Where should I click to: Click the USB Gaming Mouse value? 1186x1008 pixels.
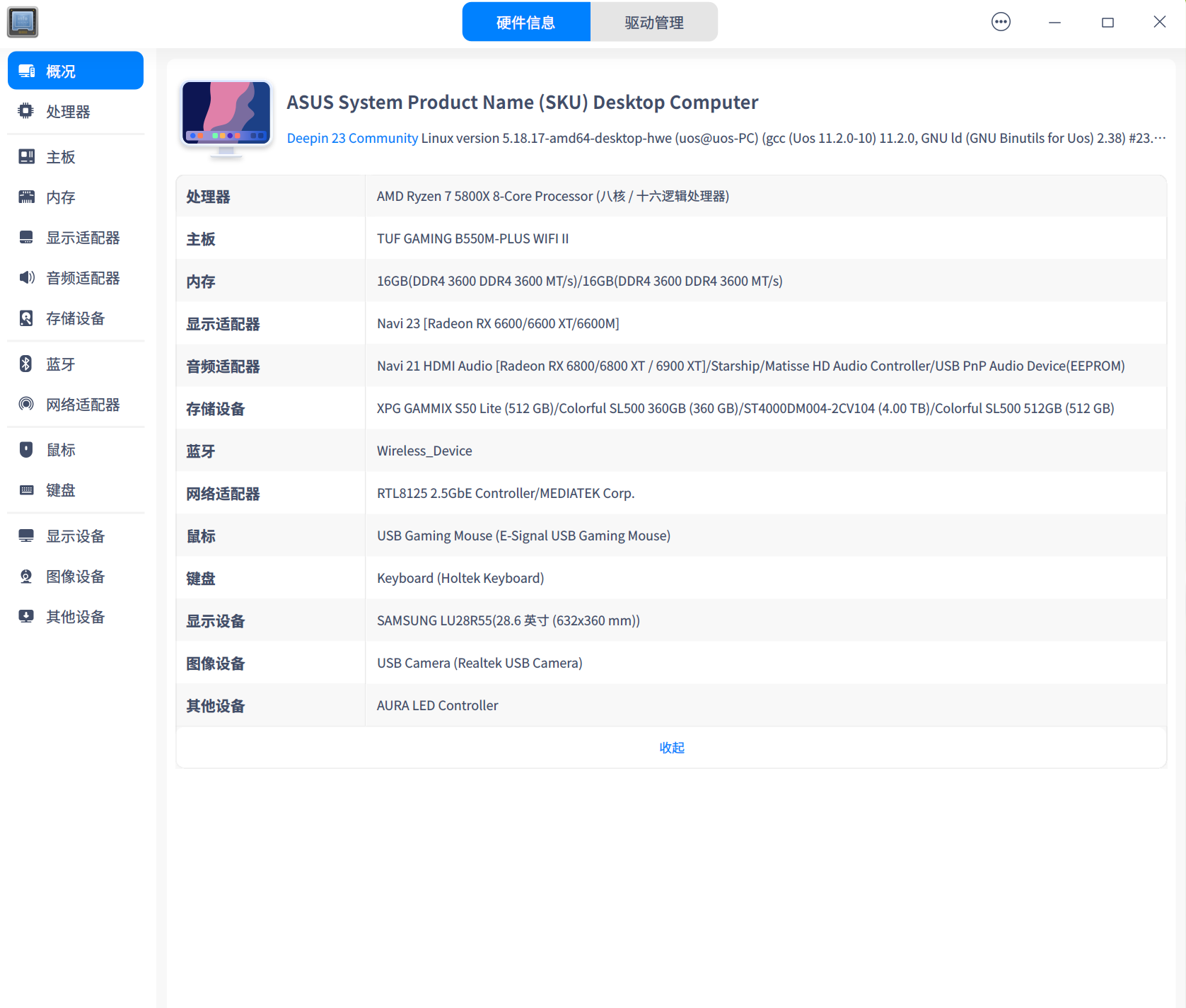(523, 535)
